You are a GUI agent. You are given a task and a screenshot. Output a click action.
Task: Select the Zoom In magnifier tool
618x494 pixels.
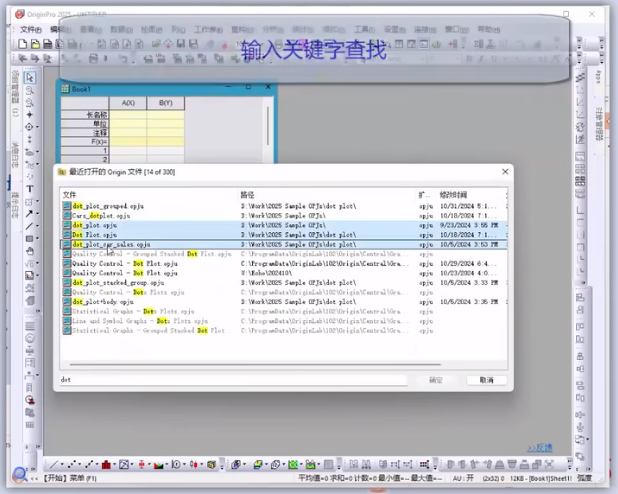30,90
